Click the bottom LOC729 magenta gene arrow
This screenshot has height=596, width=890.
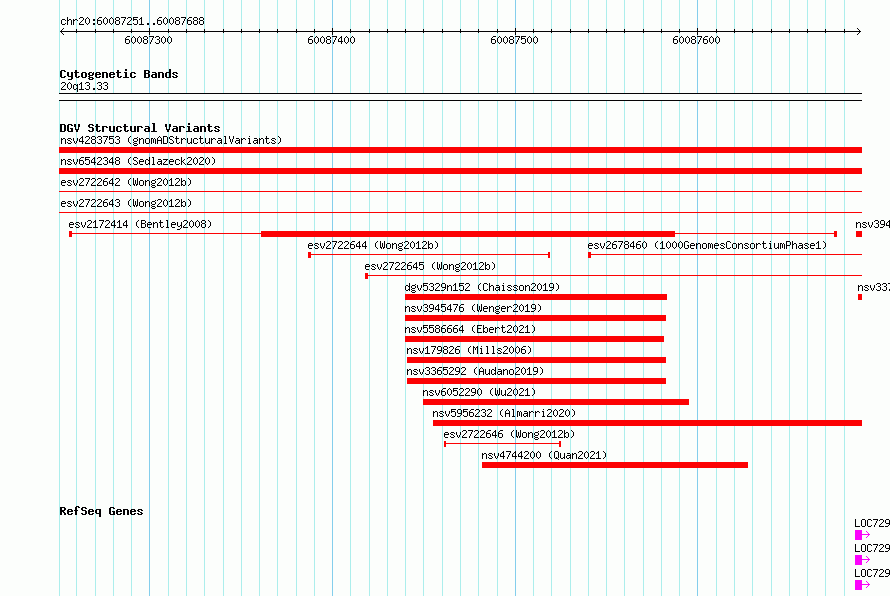pyautogui.click(x=862, y=585)
